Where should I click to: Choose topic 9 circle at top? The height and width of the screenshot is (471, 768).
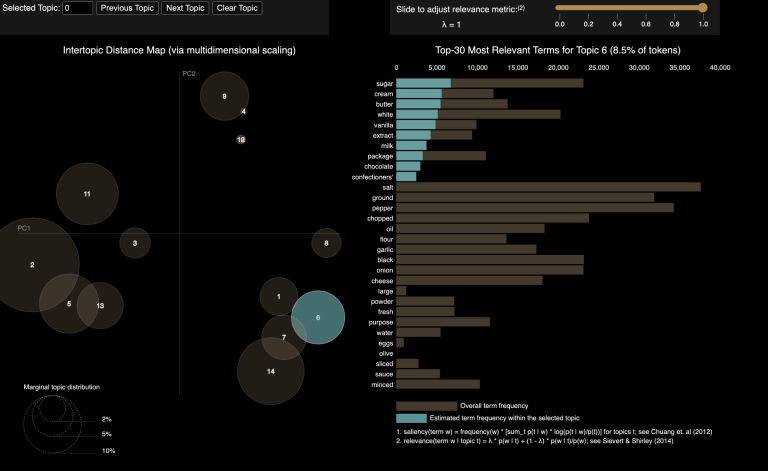click(x=222, y=96)
